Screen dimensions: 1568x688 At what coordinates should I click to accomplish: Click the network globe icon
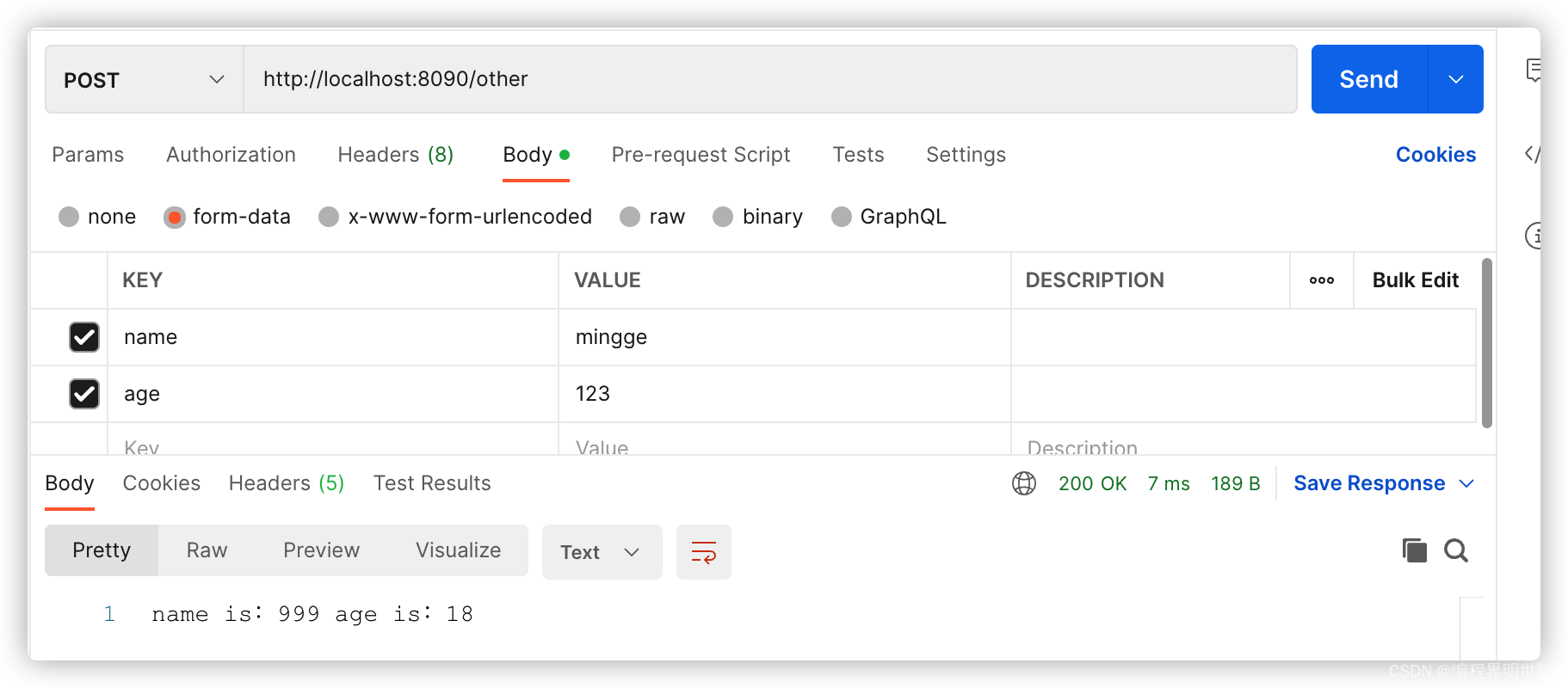1023,483
